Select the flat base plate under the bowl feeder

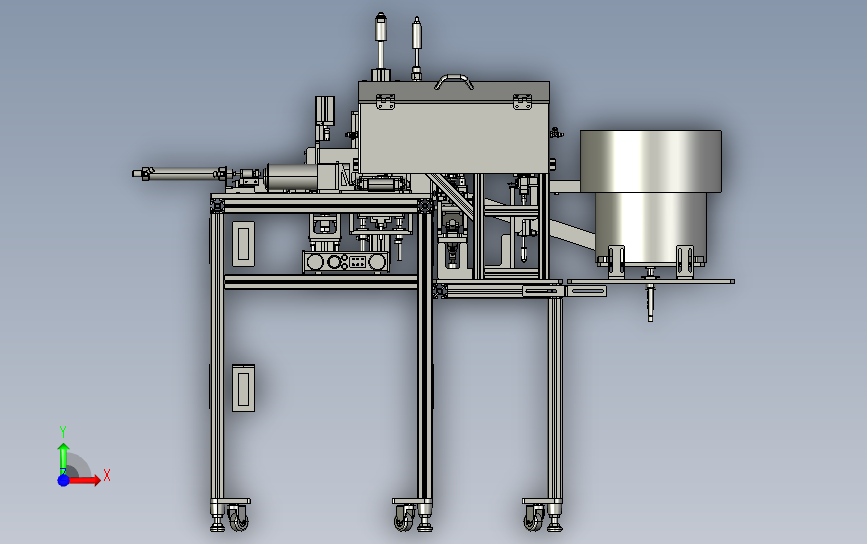click(651, 281)
